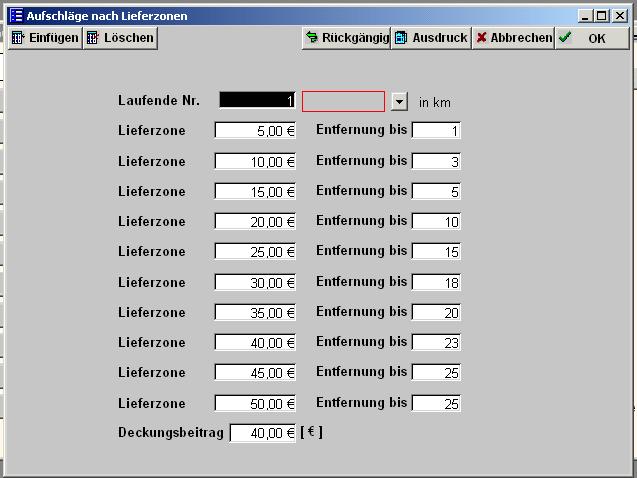Viewport: 637px width, 478px height.
Task: Click the Deckungsbeitrag 40,00 € field
Action: (263, 433)
